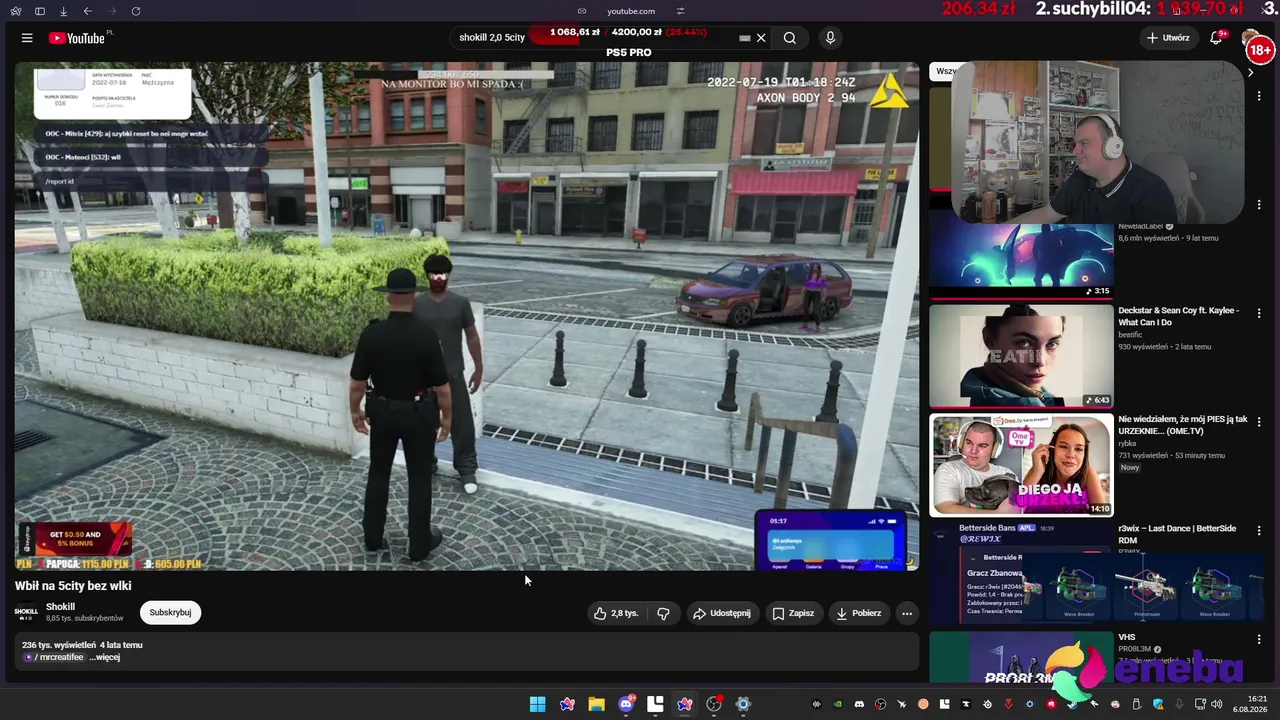
Task: Like the video with 2,8 tys.
Action: click(x=616, y=613)
